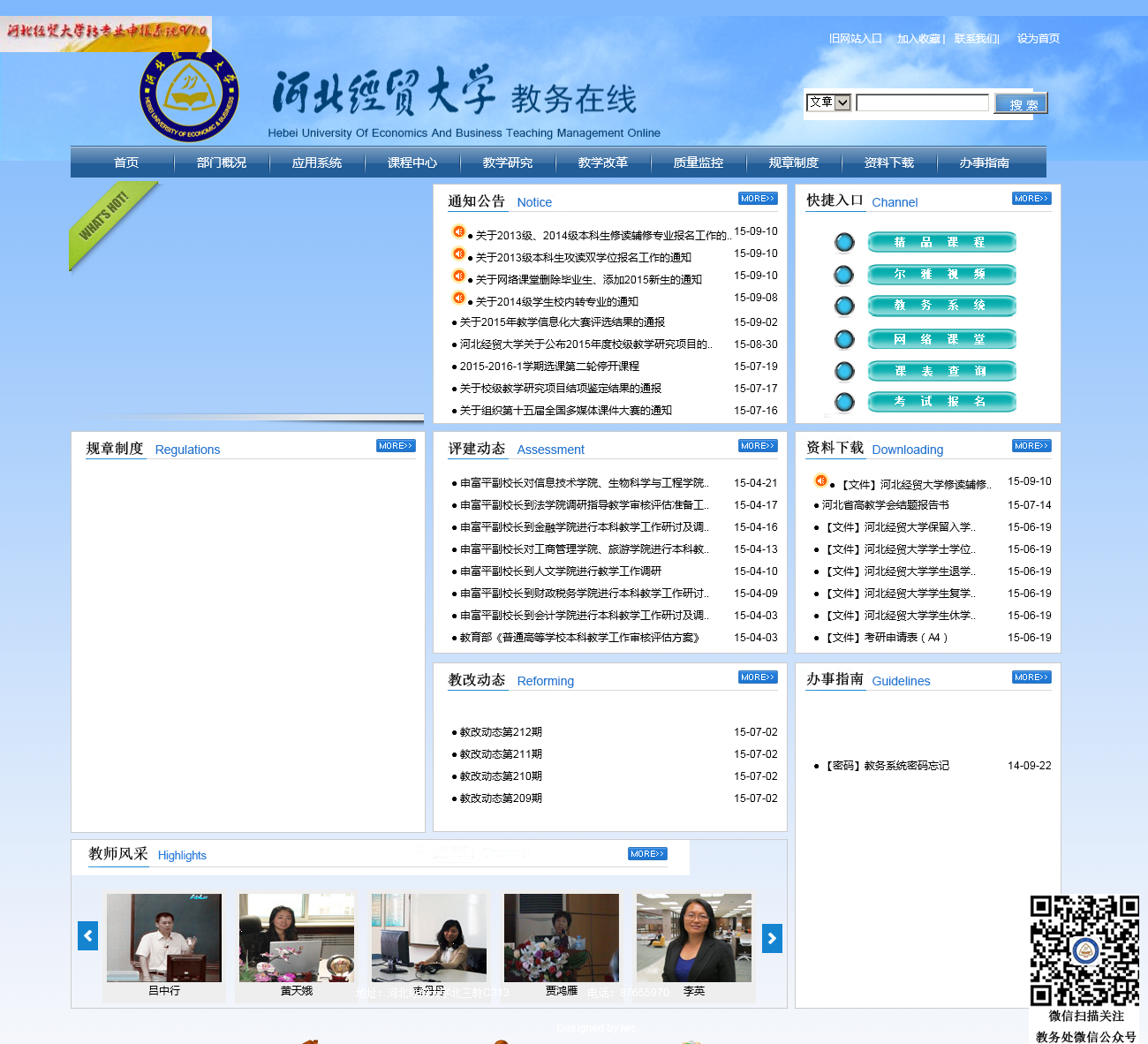Click the 联系我们 top link
1148x1044 pixels.
coord(976,39)
